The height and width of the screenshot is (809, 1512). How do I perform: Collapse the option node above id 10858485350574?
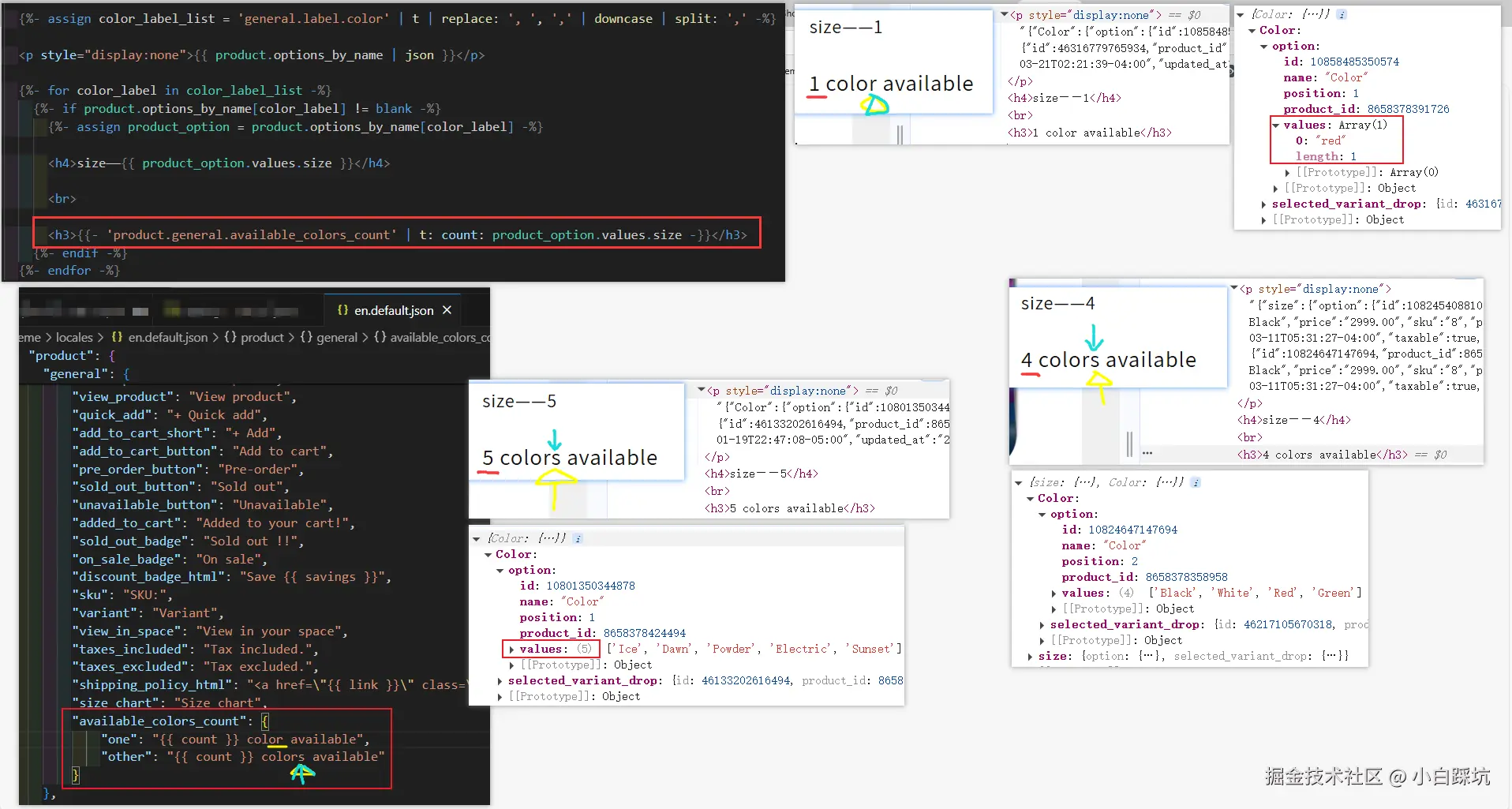pos(1263,46)
